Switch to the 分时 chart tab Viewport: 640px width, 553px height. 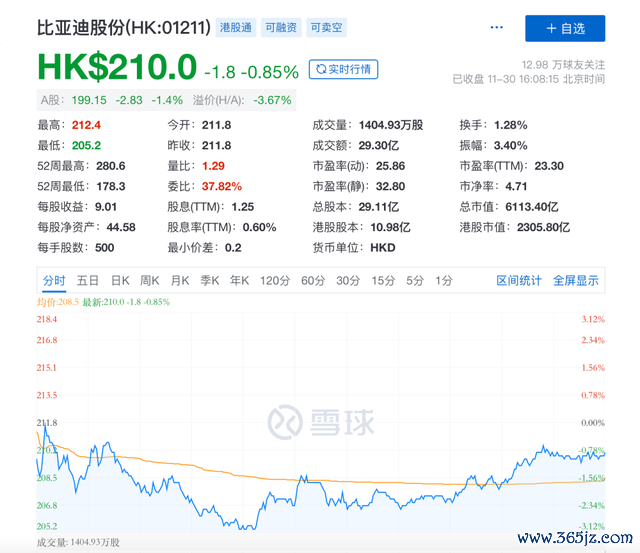[54, 280]
